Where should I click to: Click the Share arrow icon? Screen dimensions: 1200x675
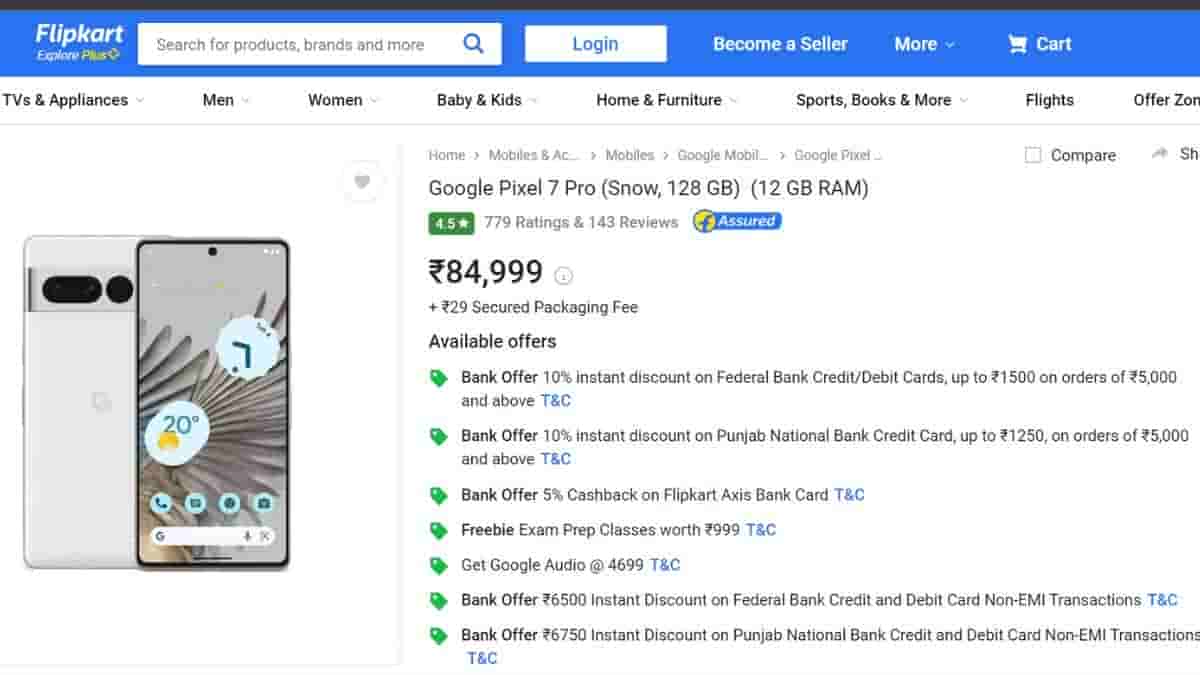pyautogui.click(x=1160, y=153)
